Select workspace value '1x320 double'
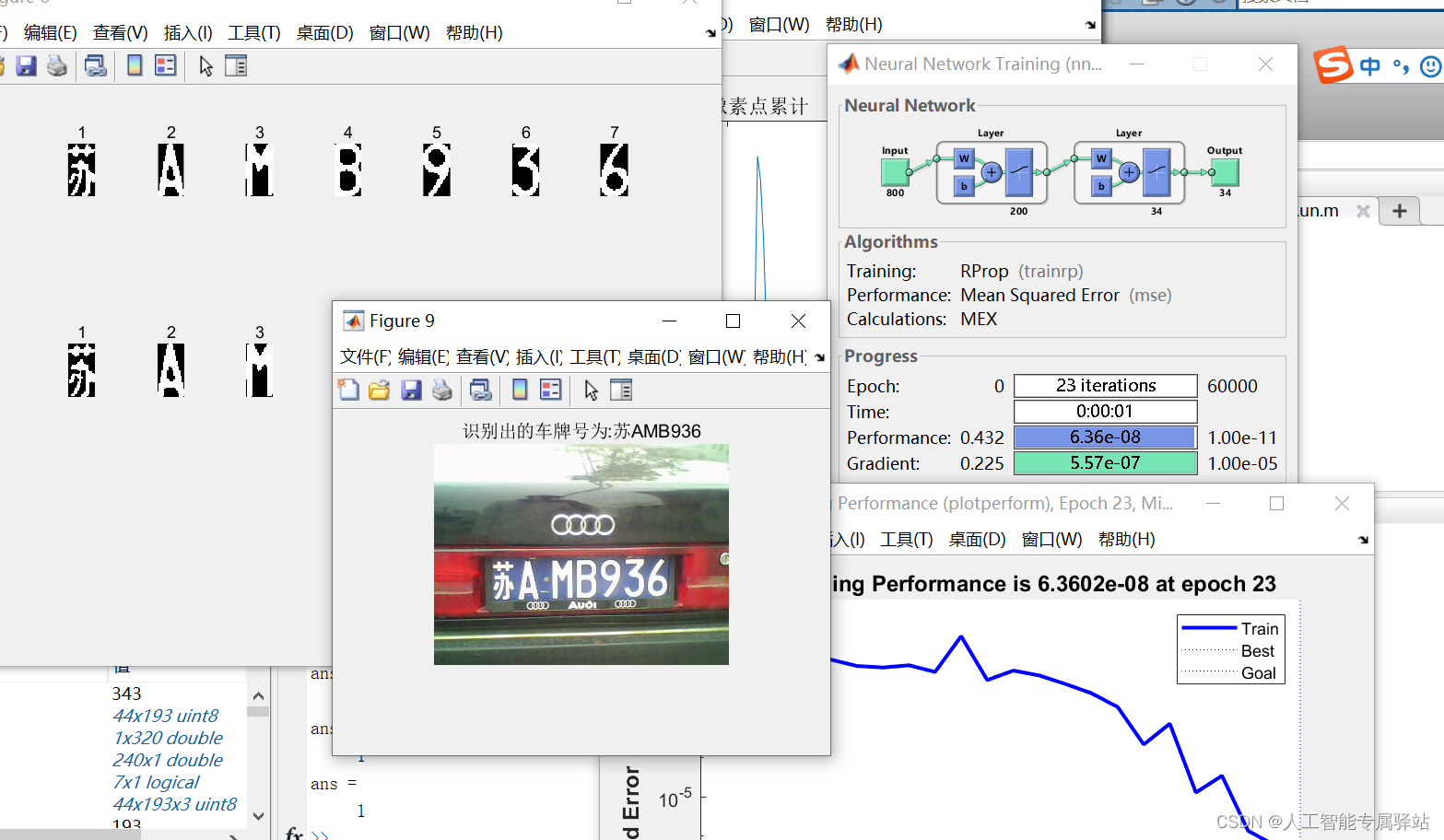This screenshot has width=1444, height=840. (168, 738)
